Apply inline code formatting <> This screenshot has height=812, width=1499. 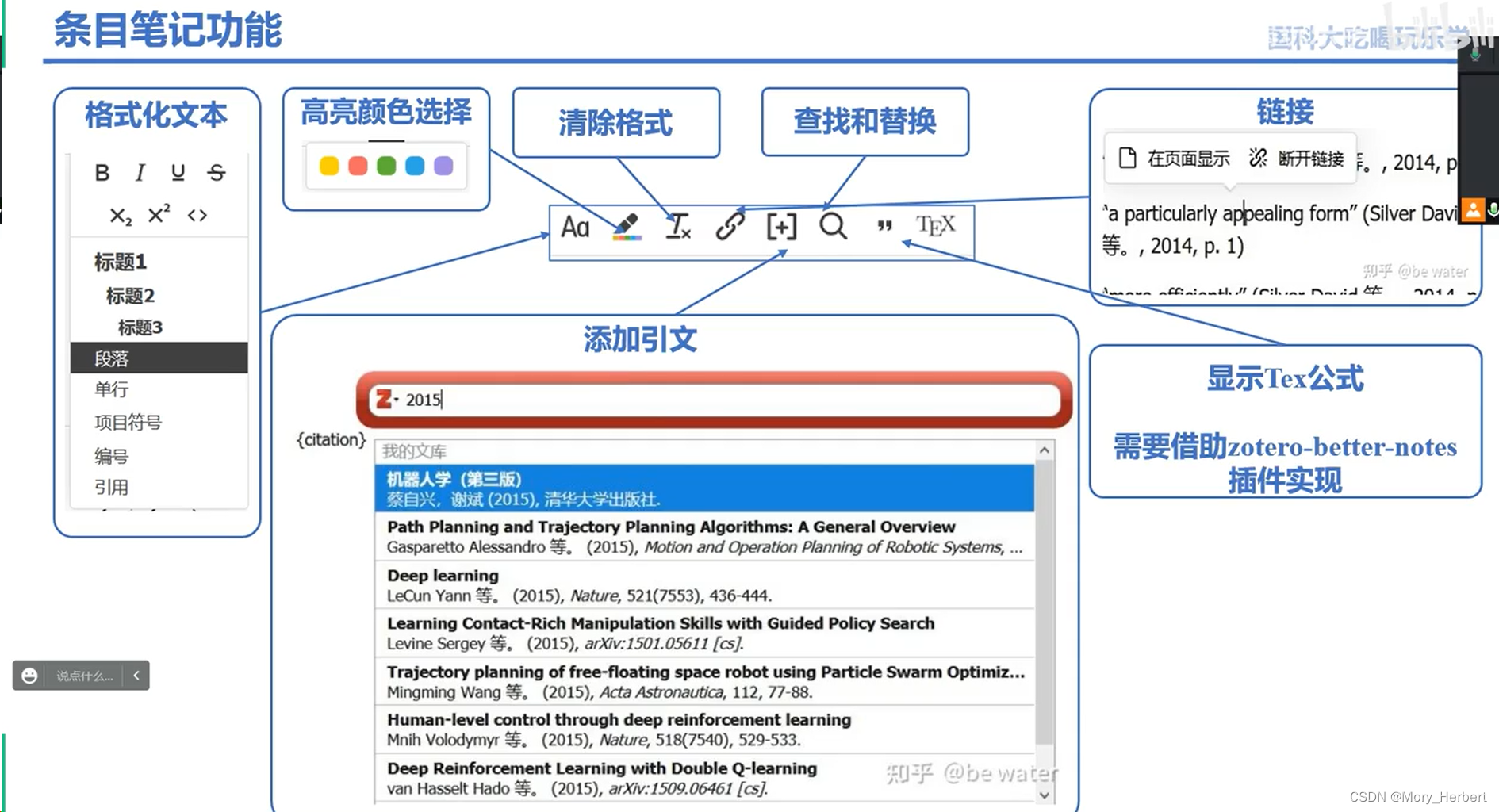(197, 215)
